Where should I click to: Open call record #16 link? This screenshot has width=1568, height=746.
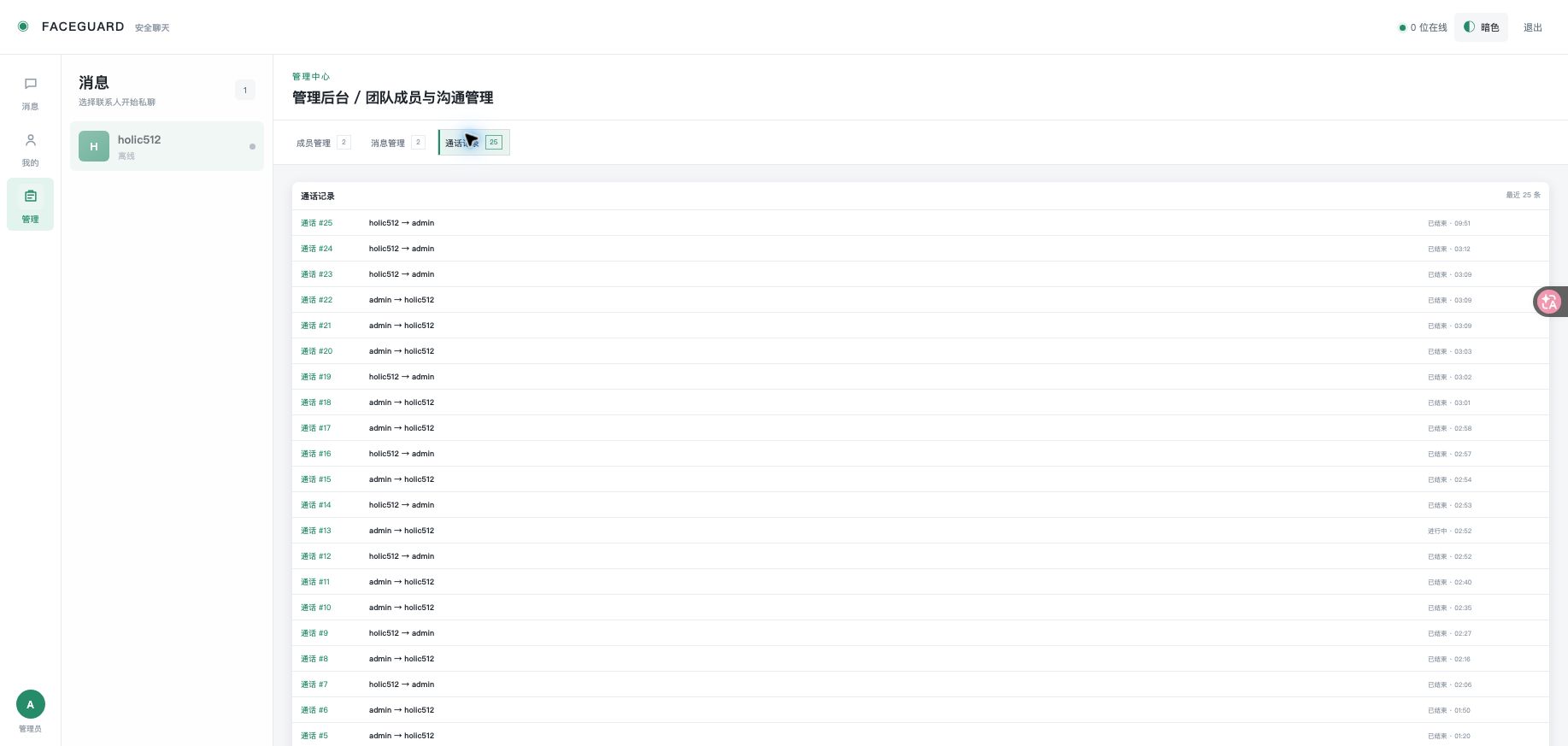(x=315, y=454)
